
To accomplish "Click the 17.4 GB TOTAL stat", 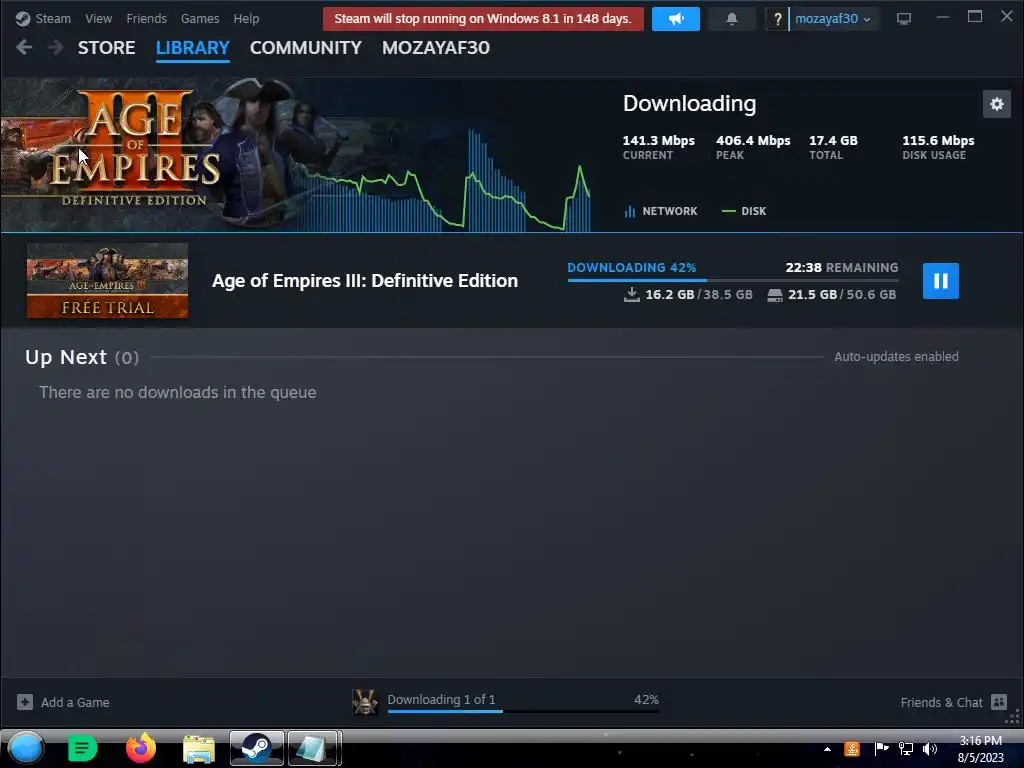I will pyautogui.click(x=833, y=147).
